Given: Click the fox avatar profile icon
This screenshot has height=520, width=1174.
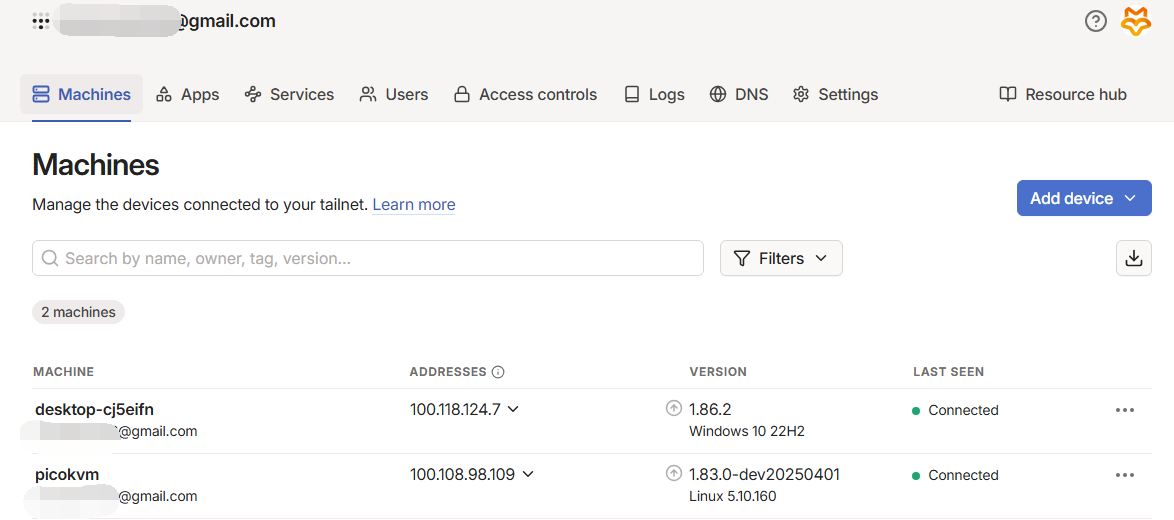Looking at the screenshot, I should [1136, 21].
